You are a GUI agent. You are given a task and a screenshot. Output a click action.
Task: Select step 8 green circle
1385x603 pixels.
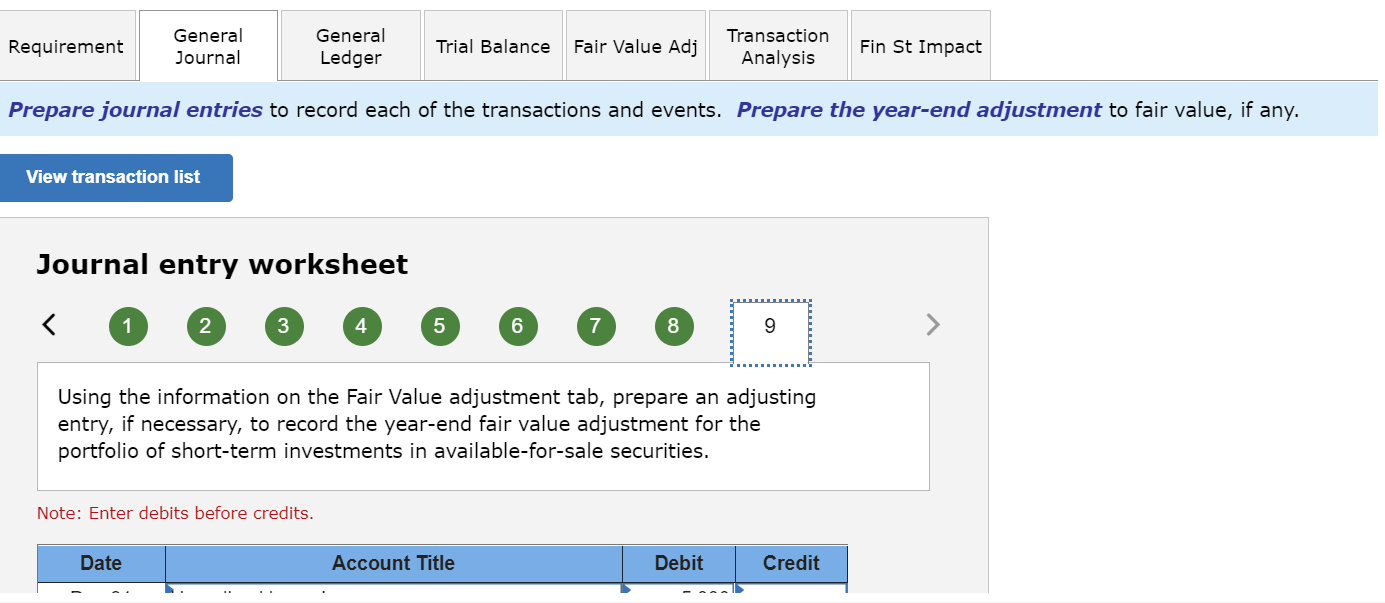[674, 326]
